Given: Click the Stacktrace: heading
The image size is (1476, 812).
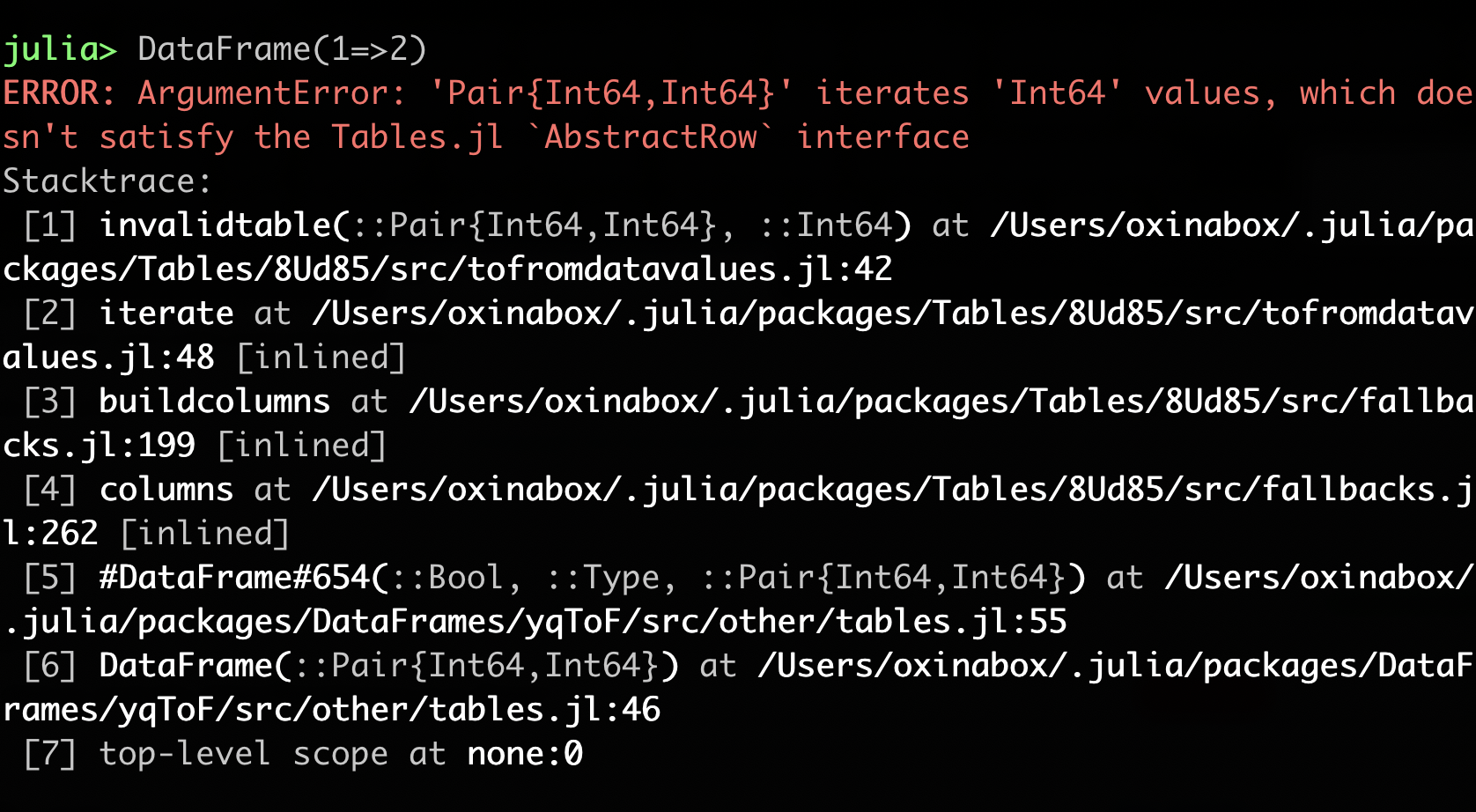Looking at the screenshot, I should [107, 181].
